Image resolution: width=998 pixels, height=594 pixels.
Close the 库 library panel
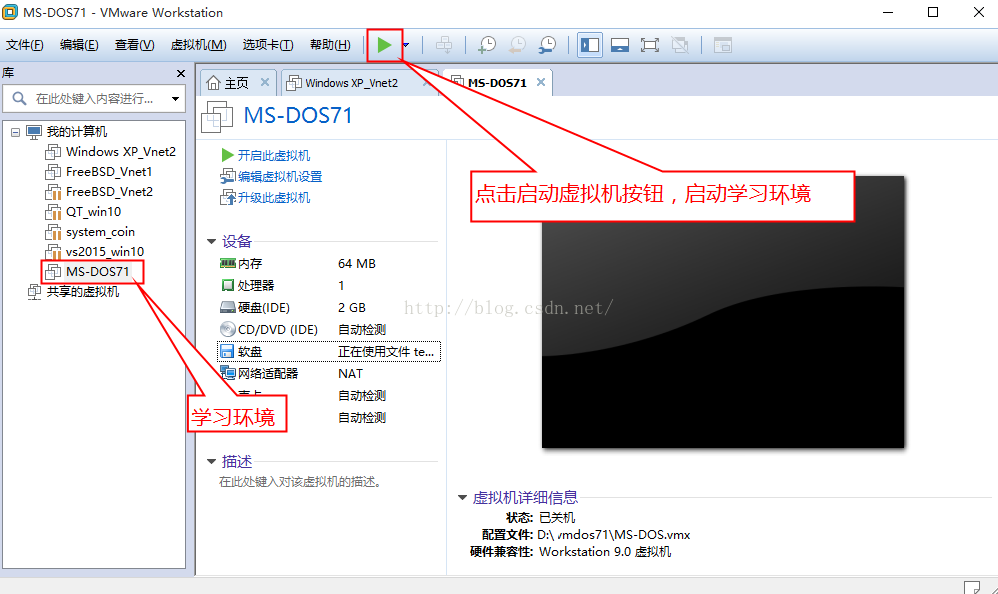click(x=181, y=73)
